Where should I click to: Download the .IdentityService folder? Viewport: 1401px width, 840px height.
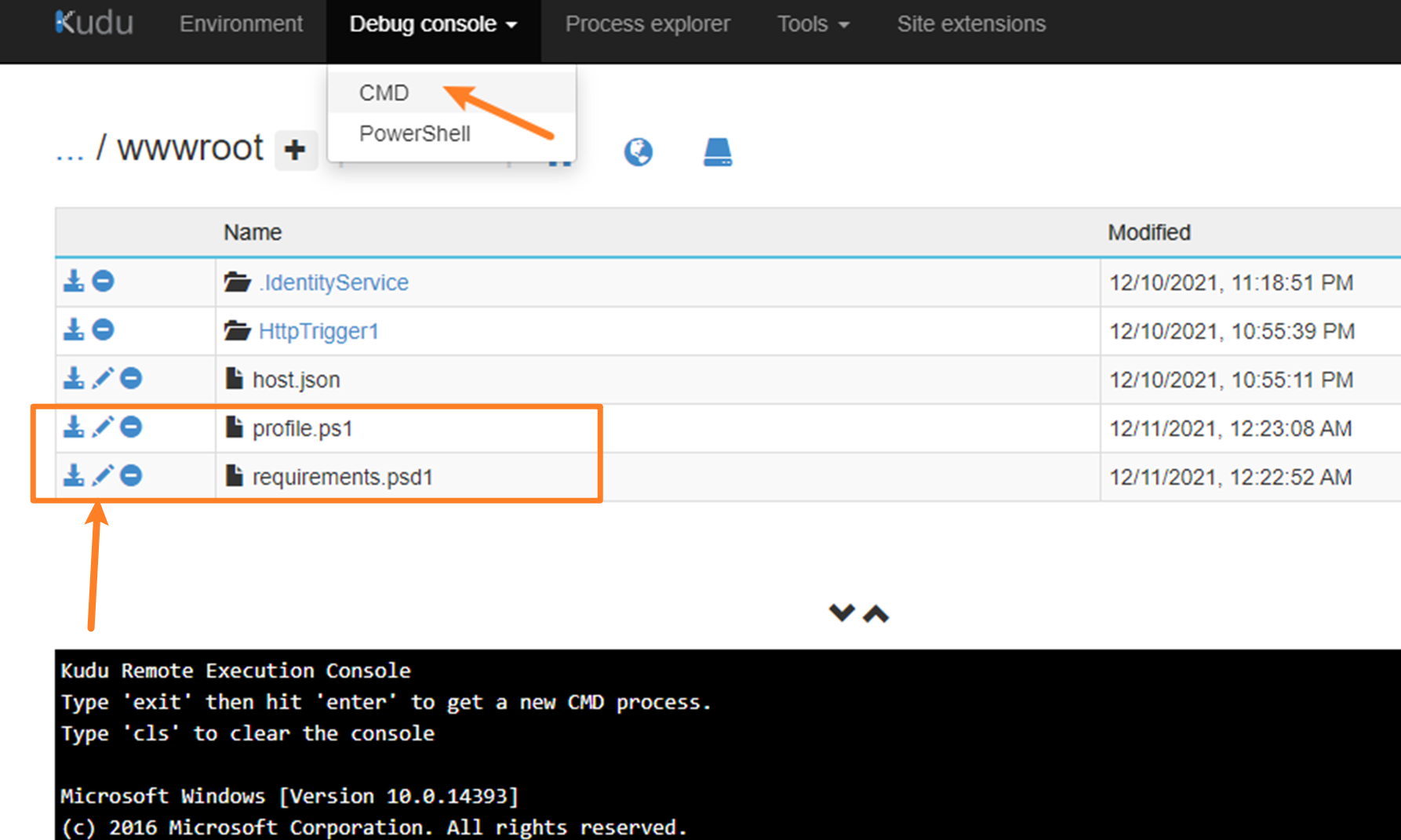74,281
